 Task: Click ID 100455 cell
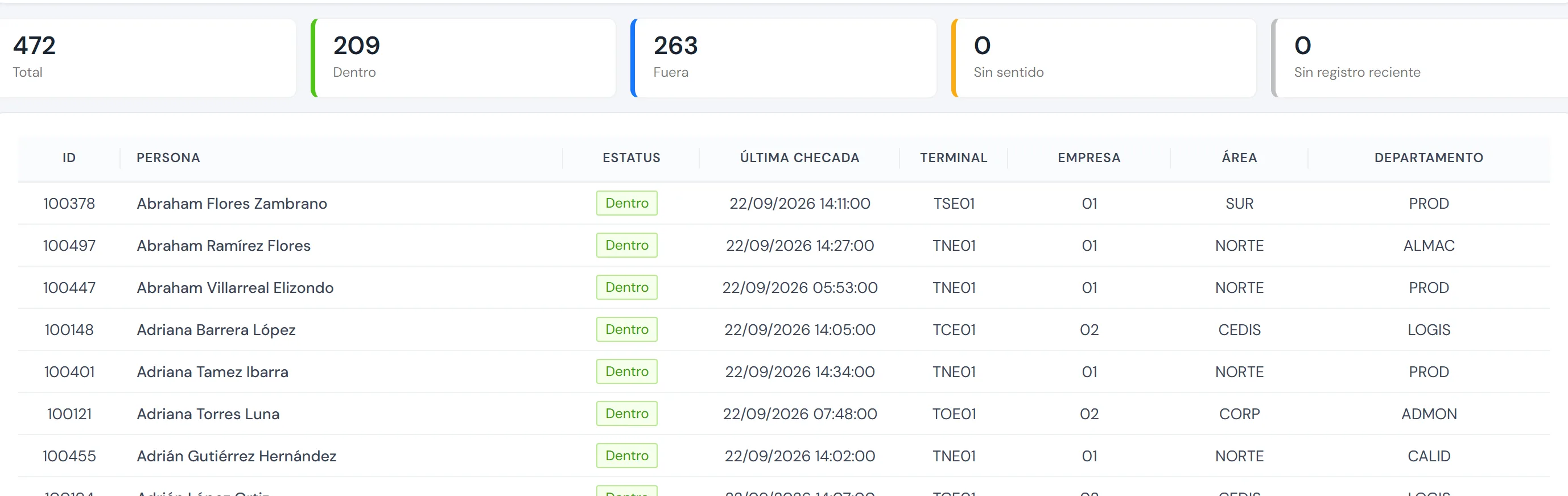69,455
